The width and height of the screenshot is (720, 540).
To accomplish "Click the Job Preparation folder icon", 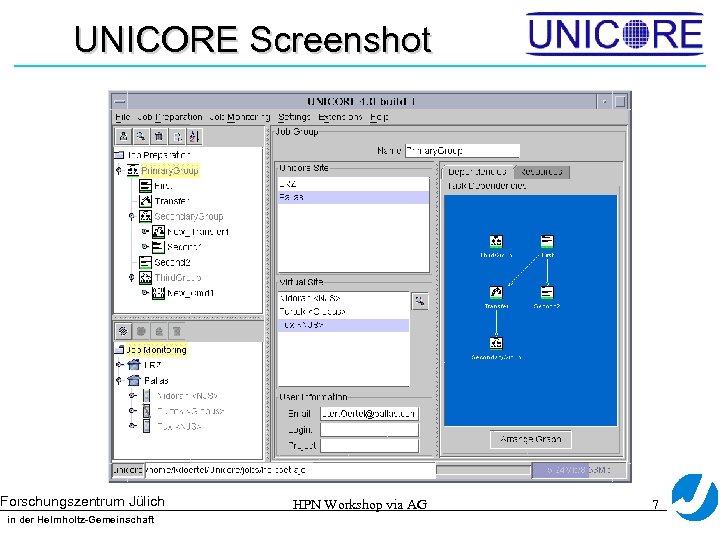I will (x=119, y=155).
